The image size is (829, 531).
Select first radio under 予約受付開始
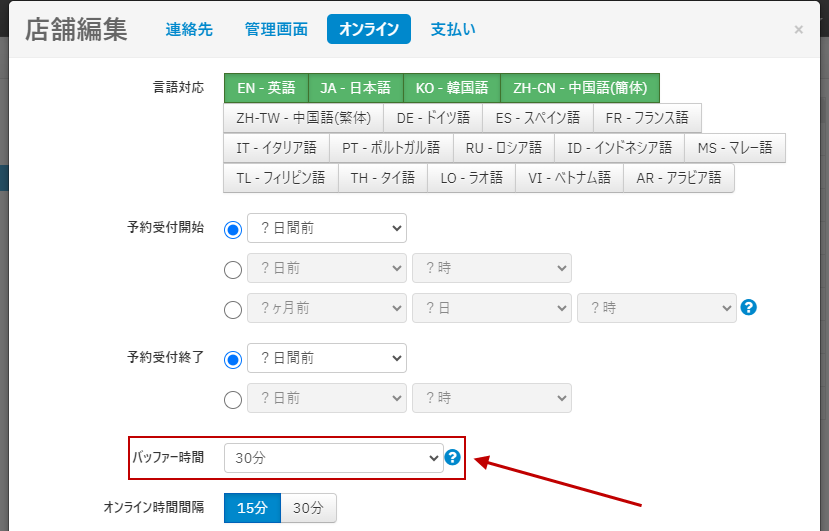point(233,229)
